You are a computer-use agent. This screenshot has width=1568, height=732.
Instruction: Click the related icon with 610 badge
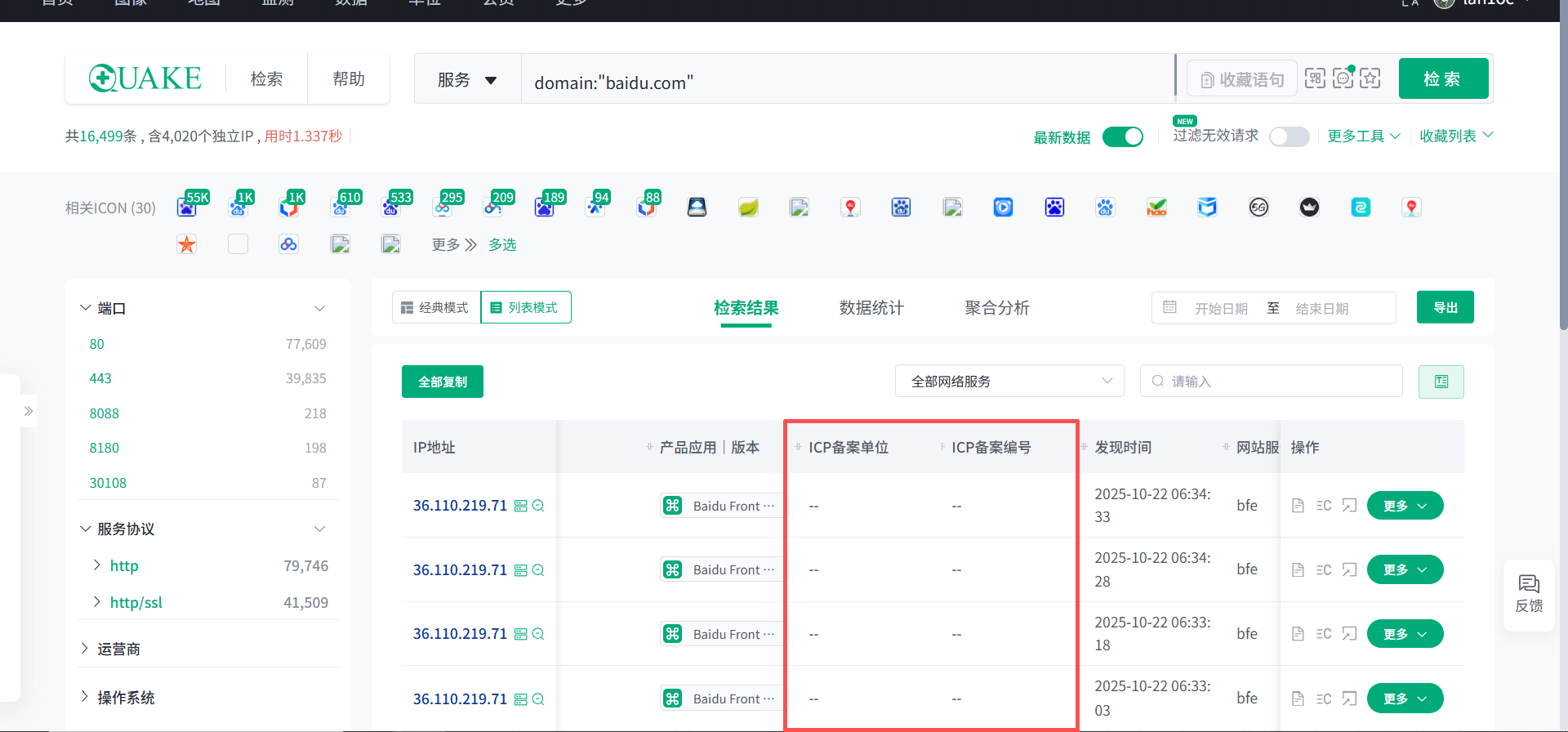click(x=341, y=208)
